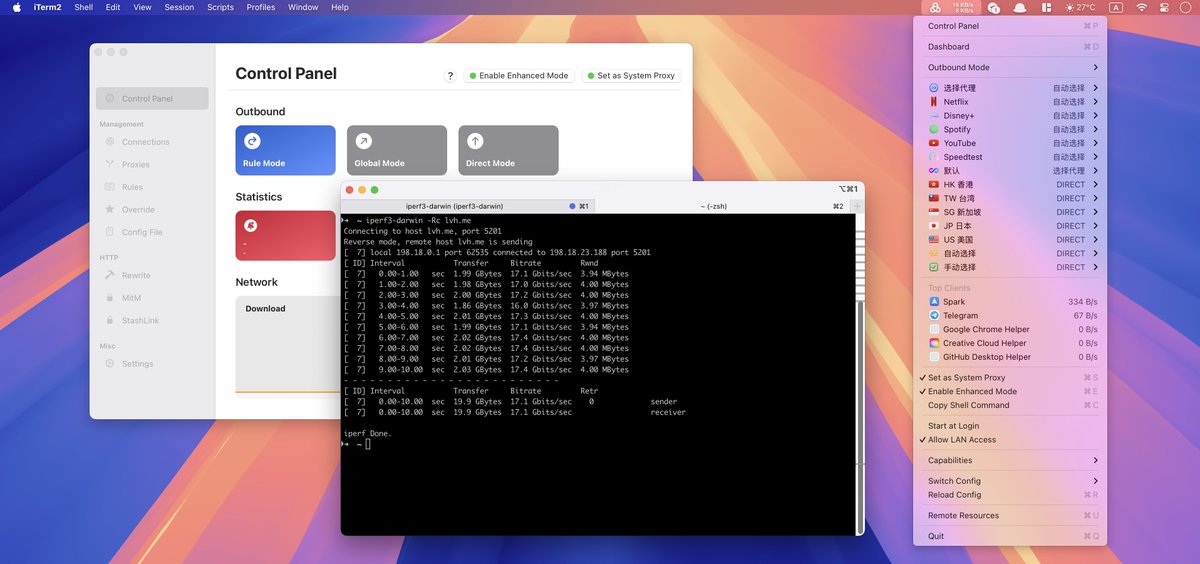This screenshot has width=1200, height=564.
Task: Select Global Mode outbound card
Action: [397, 150]
